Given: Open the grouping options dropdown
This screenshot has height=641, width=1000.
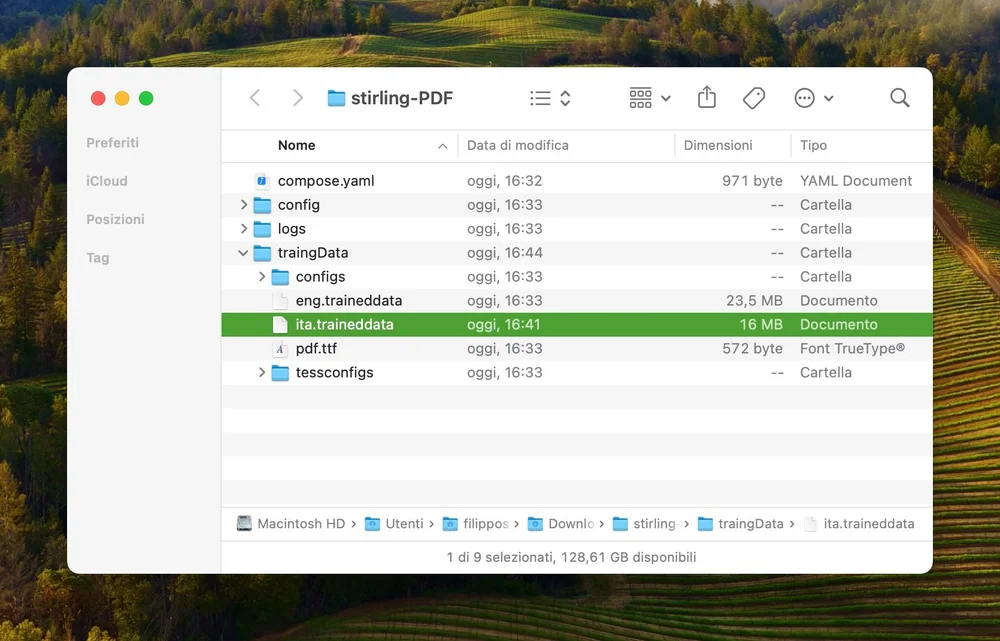Looking at the screenshot, I should pos(648,97).
